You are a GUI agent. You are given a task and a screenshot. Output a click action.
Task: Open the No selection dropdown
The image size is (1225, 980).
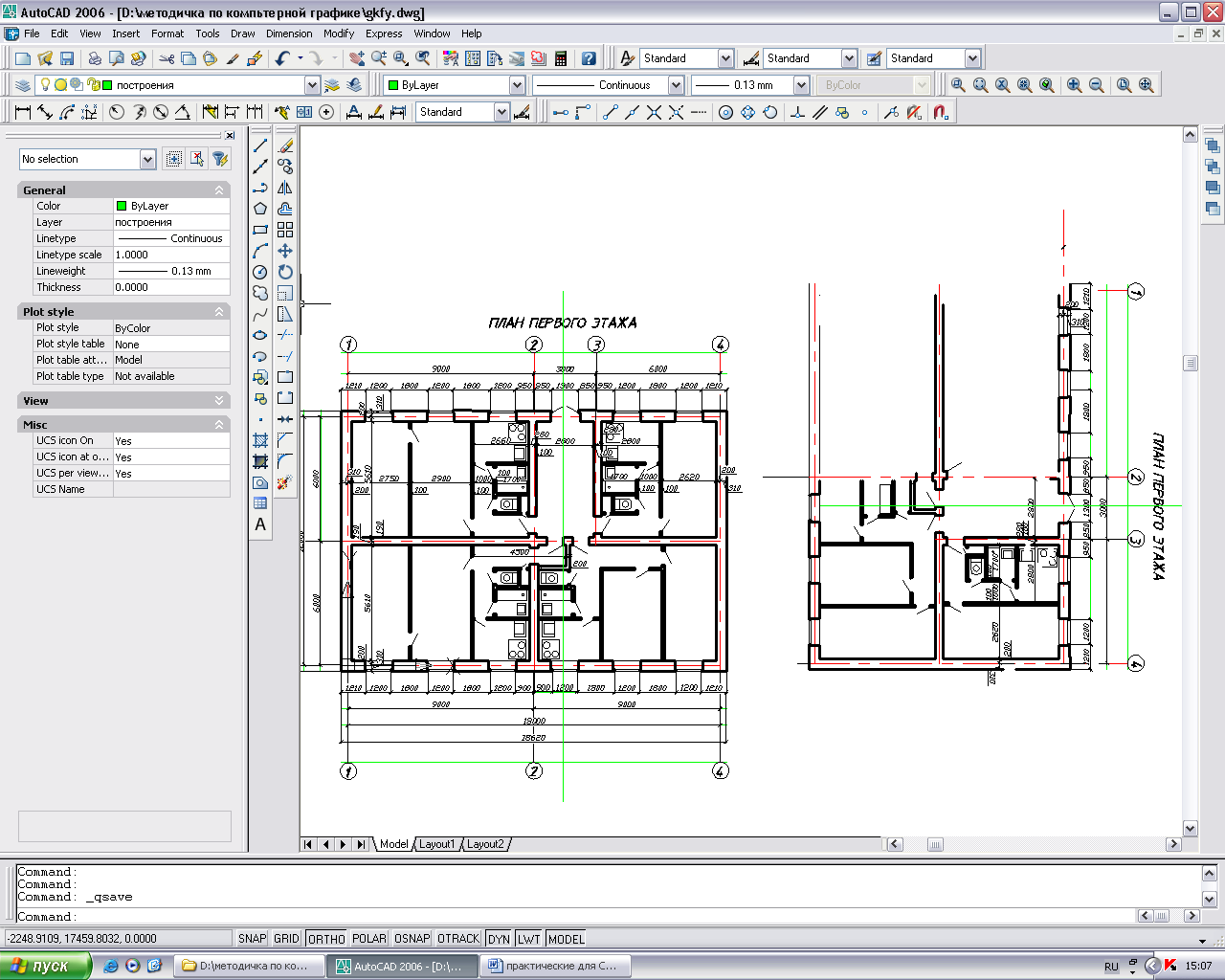coord(147,159)
